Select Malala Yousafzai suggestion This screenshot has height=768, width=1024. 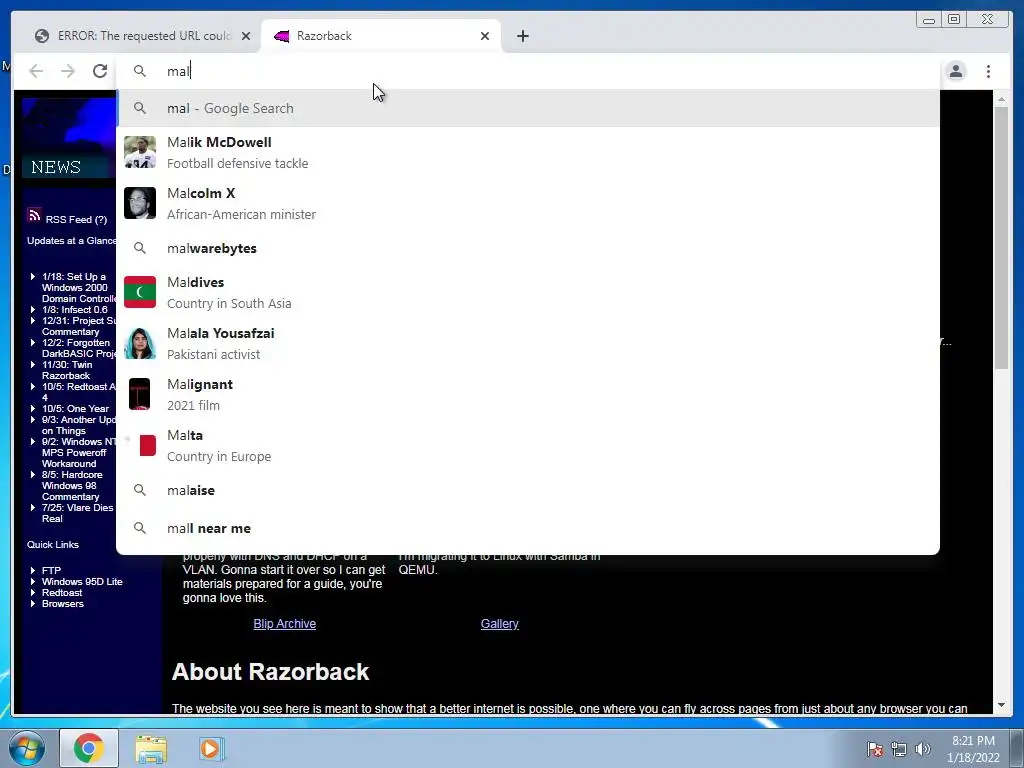click(528, 343)
